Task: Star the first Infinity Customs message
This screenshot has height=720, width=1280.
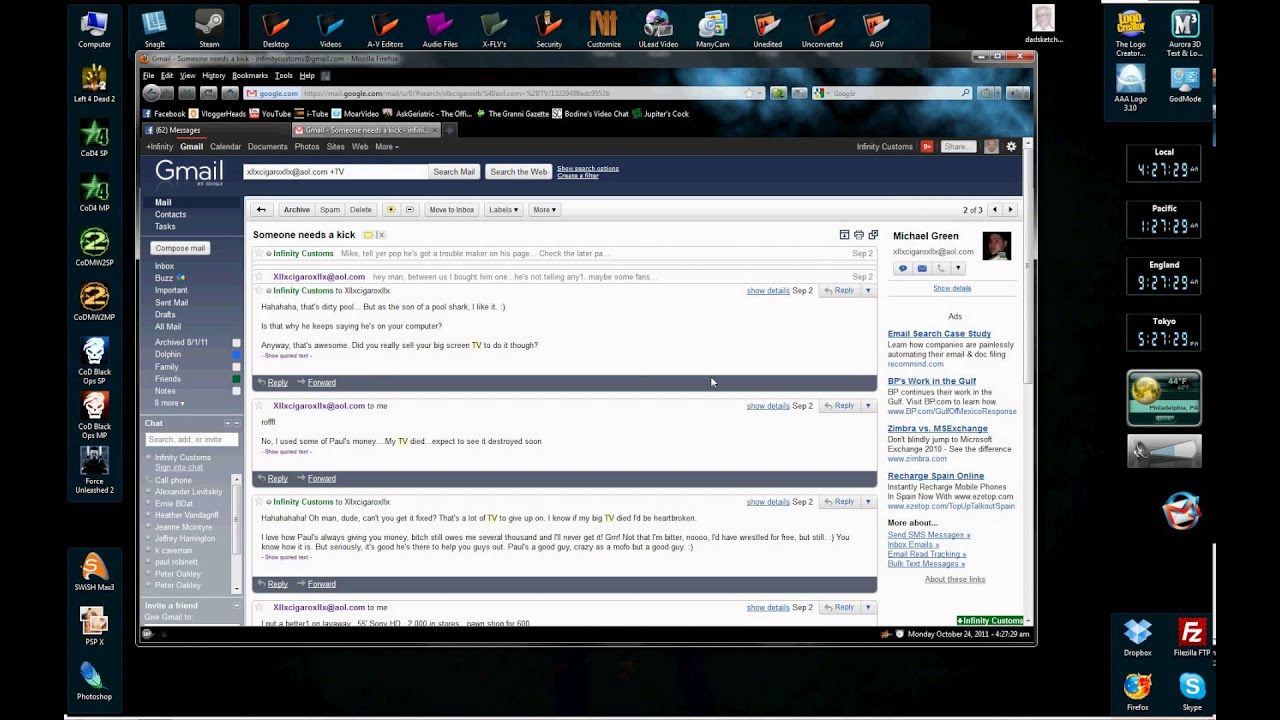Action: (259, 254)
